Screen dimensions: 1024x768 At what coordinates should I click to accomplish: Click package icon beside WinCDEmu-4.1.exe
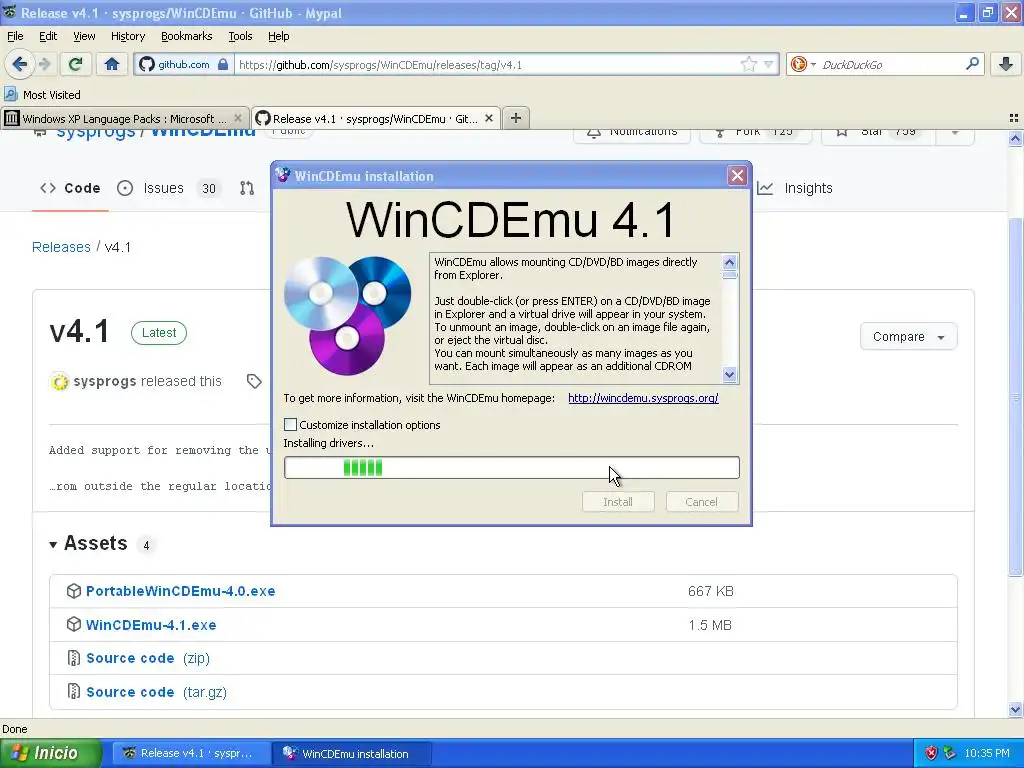pyautogui.click(x=74, y=625)
